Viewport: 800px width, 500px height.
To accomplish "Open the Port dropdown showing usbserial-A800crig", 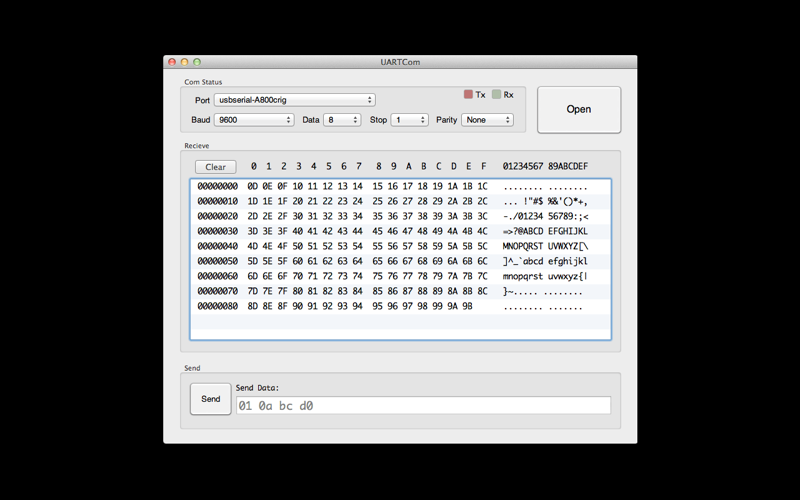I will click(294, 100).
